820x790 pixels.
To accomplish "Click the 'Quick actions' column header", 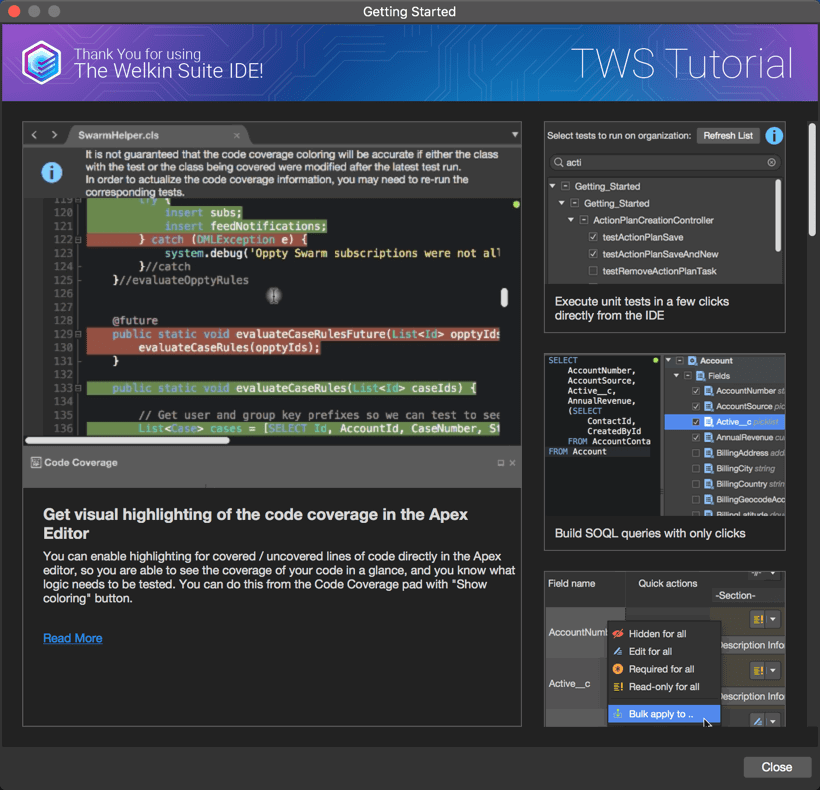I will pos(667,583).
